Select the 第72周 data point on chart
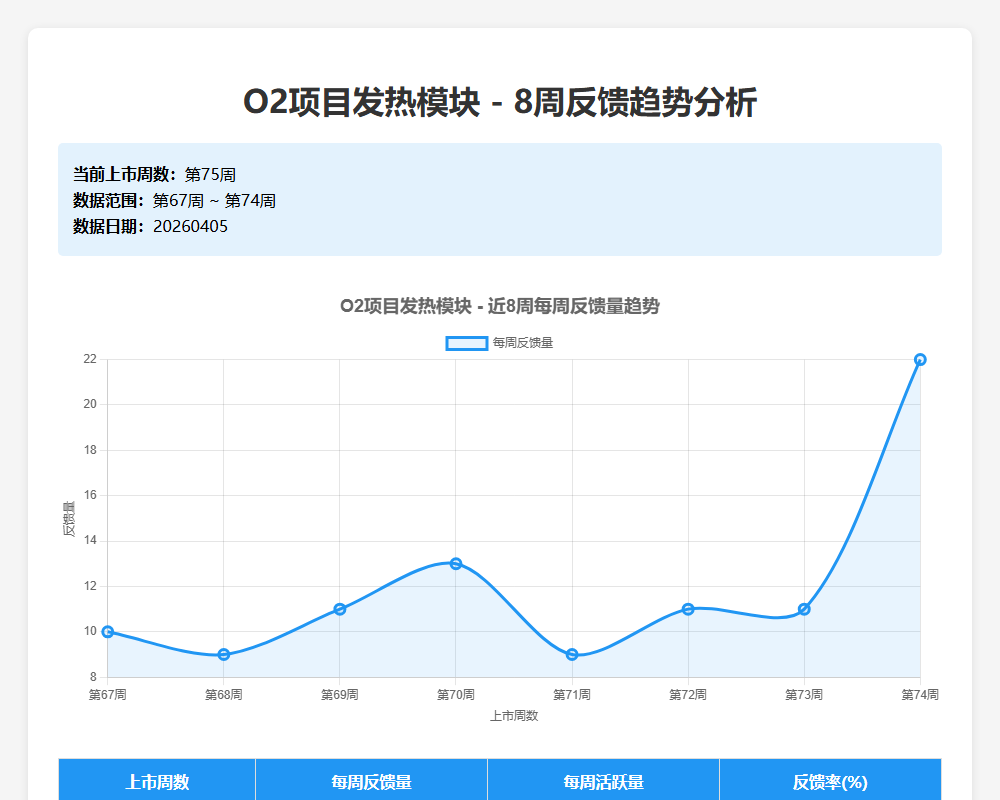 [x=688, y=609]
